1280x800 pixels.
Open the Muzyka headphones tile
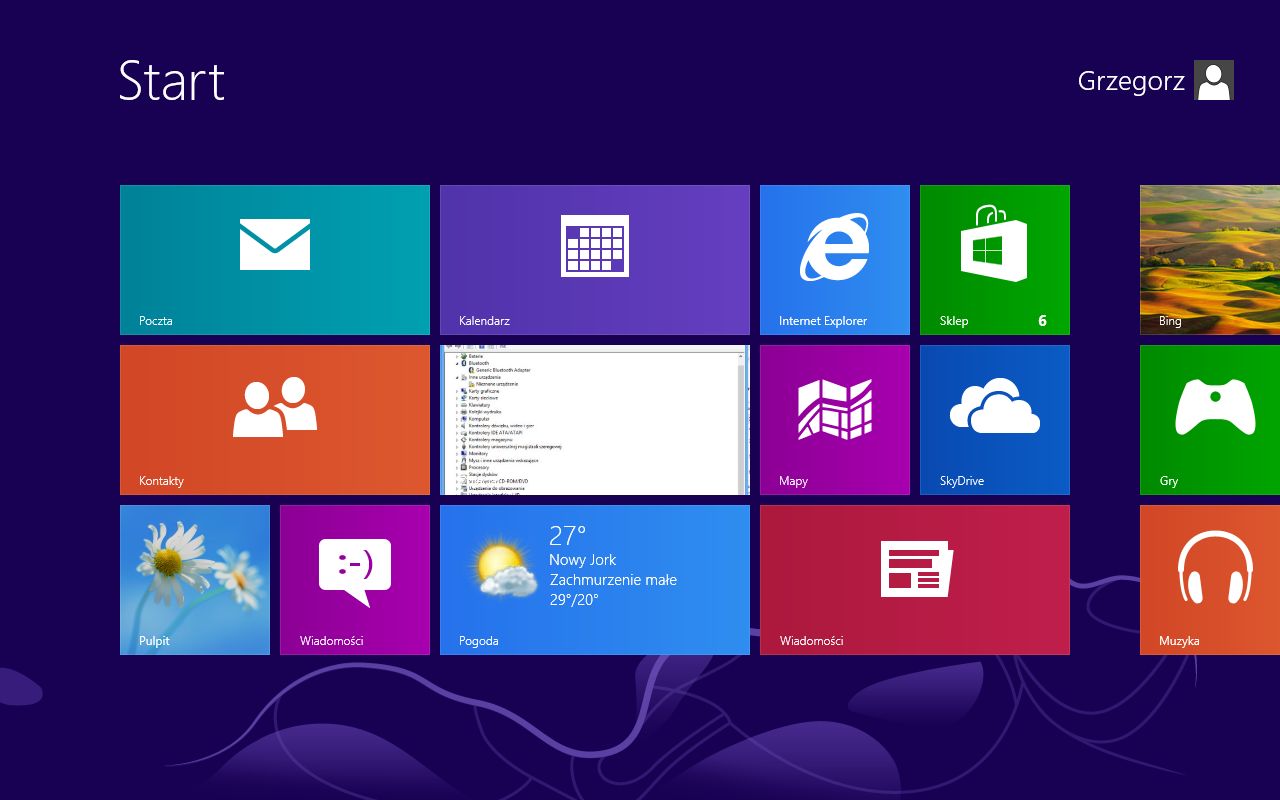1210,580
